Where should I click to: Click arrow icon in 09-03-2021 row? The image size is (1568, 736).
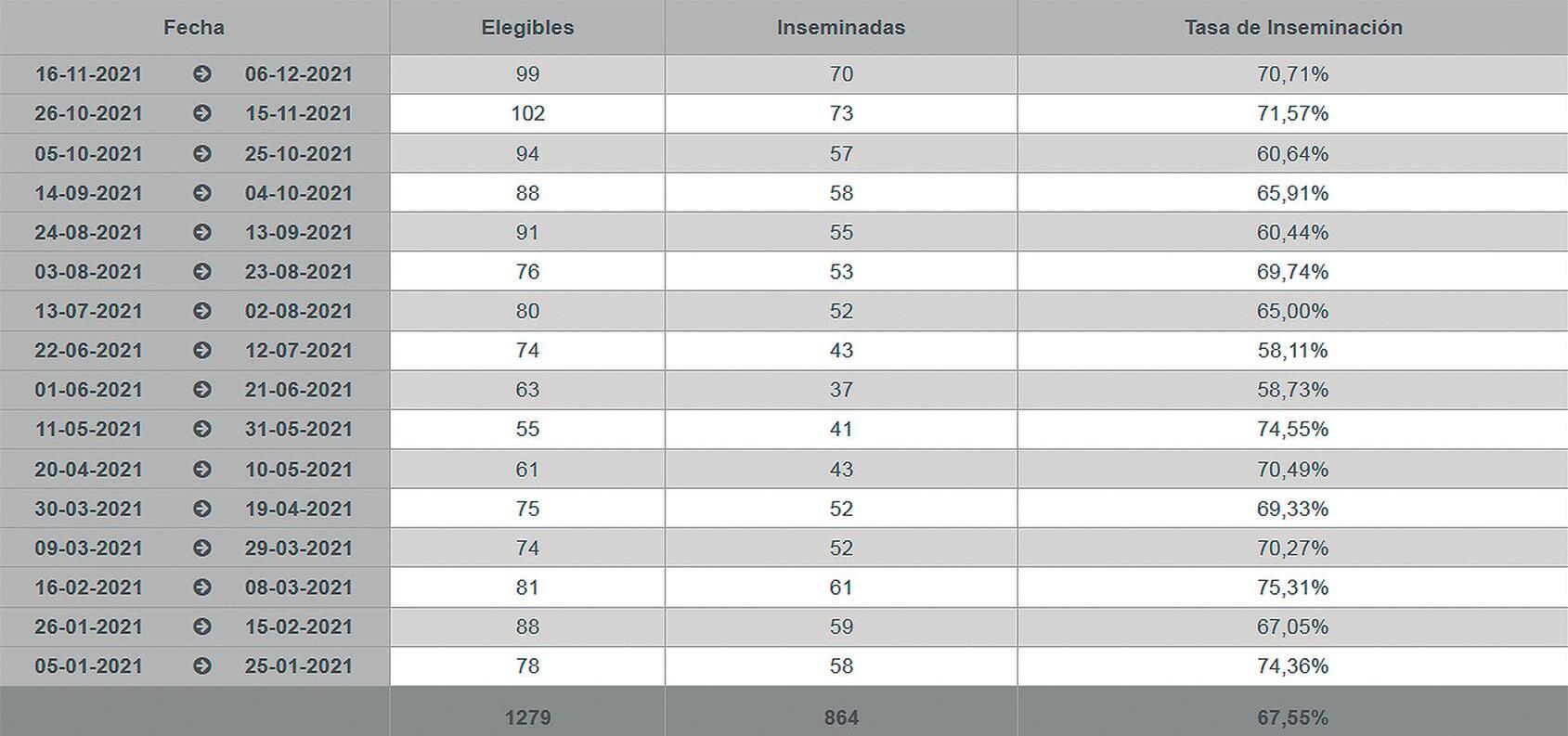click(202, 548)
